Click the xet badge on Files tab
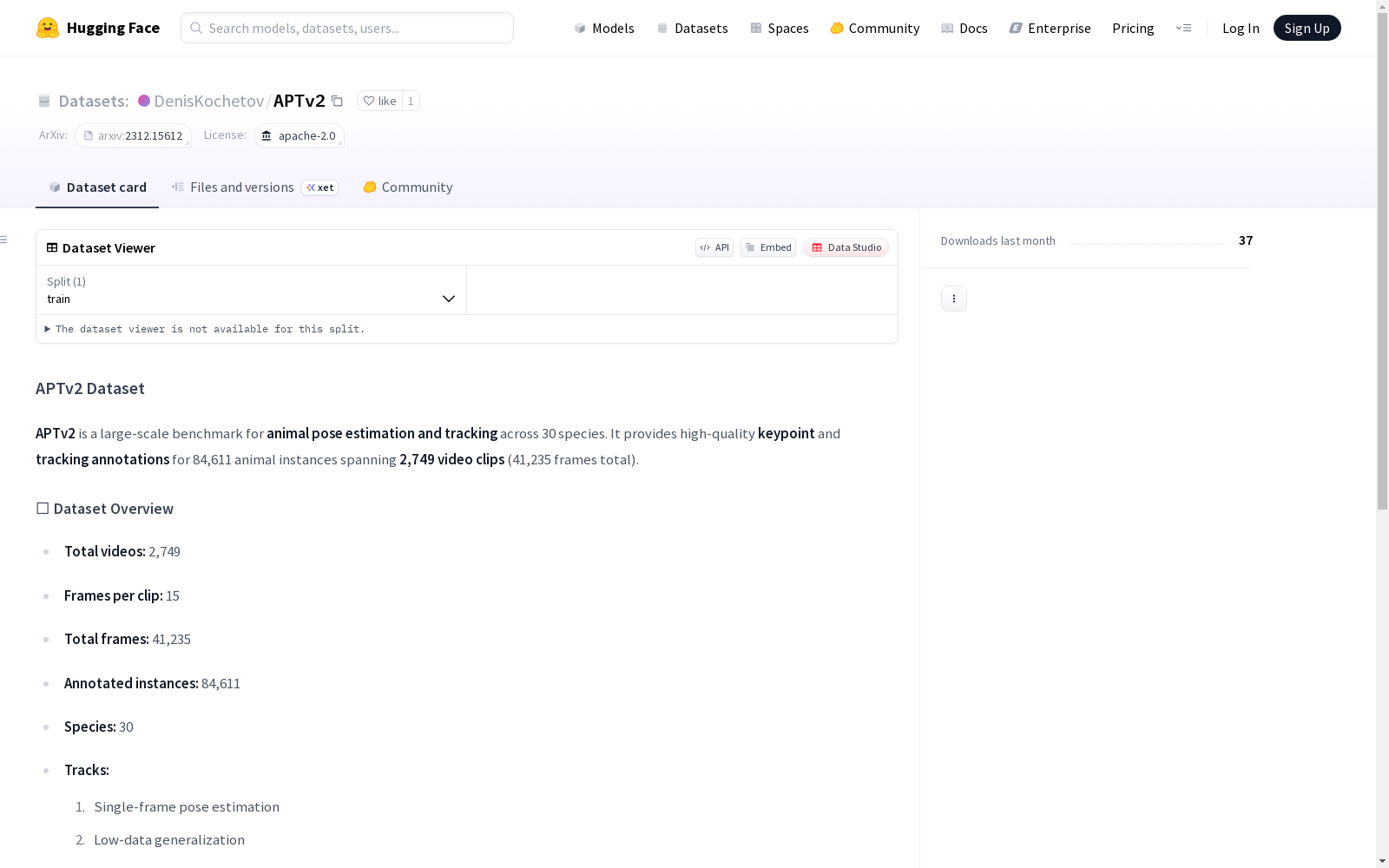1389x868 pixels. click(x=319, y=187)
